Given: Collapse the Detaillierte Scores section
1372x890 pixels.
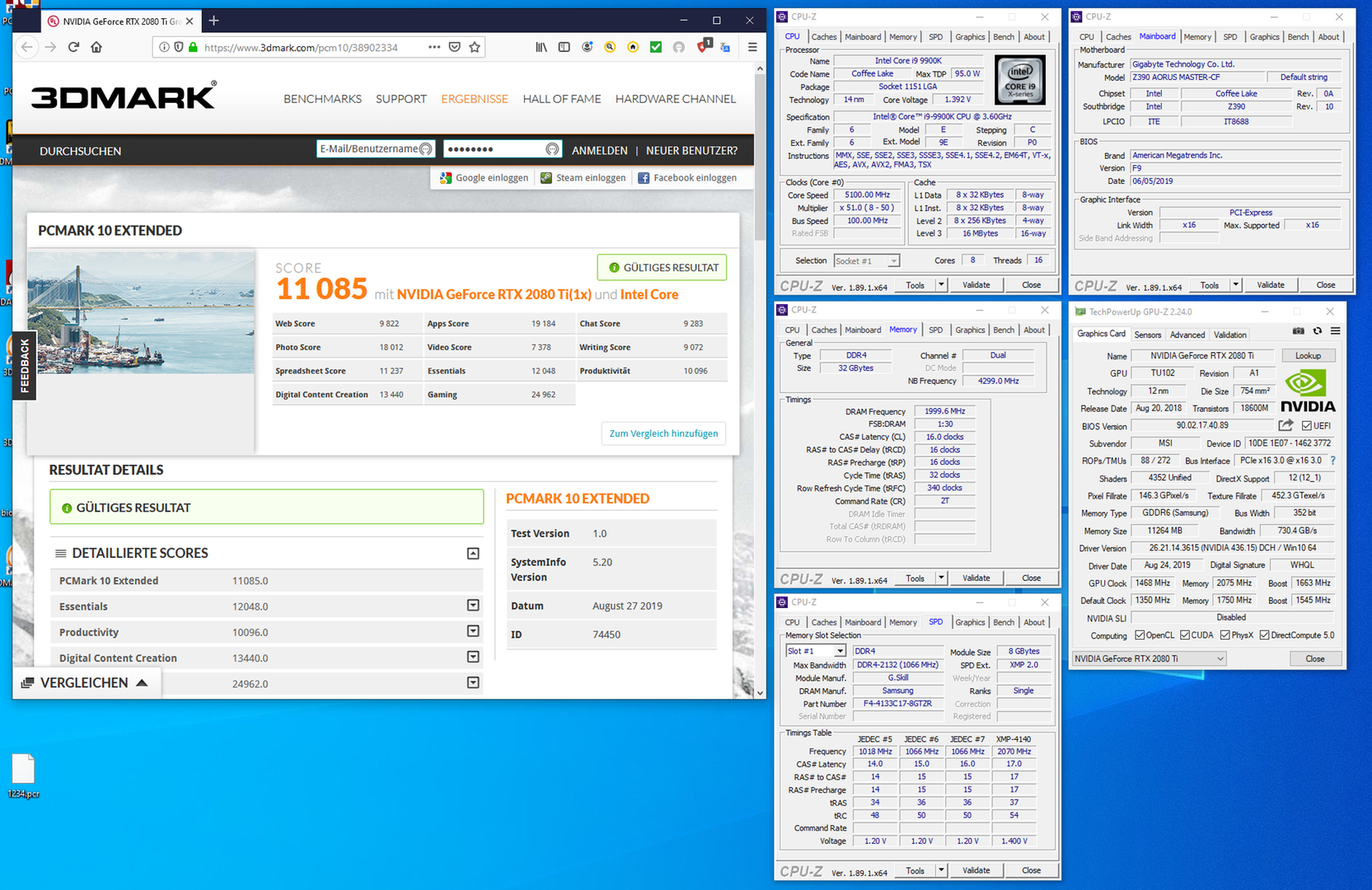Looking at the screenshot, I should click(473, 554).
